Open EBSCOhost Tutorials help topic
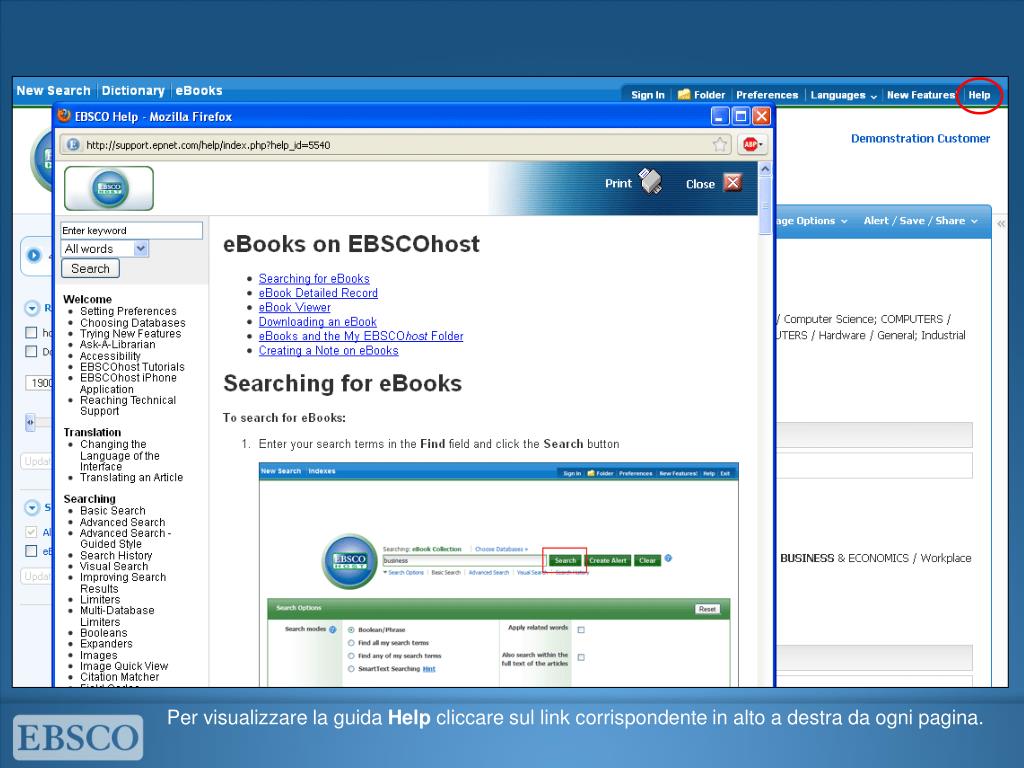 coord(132,367)
